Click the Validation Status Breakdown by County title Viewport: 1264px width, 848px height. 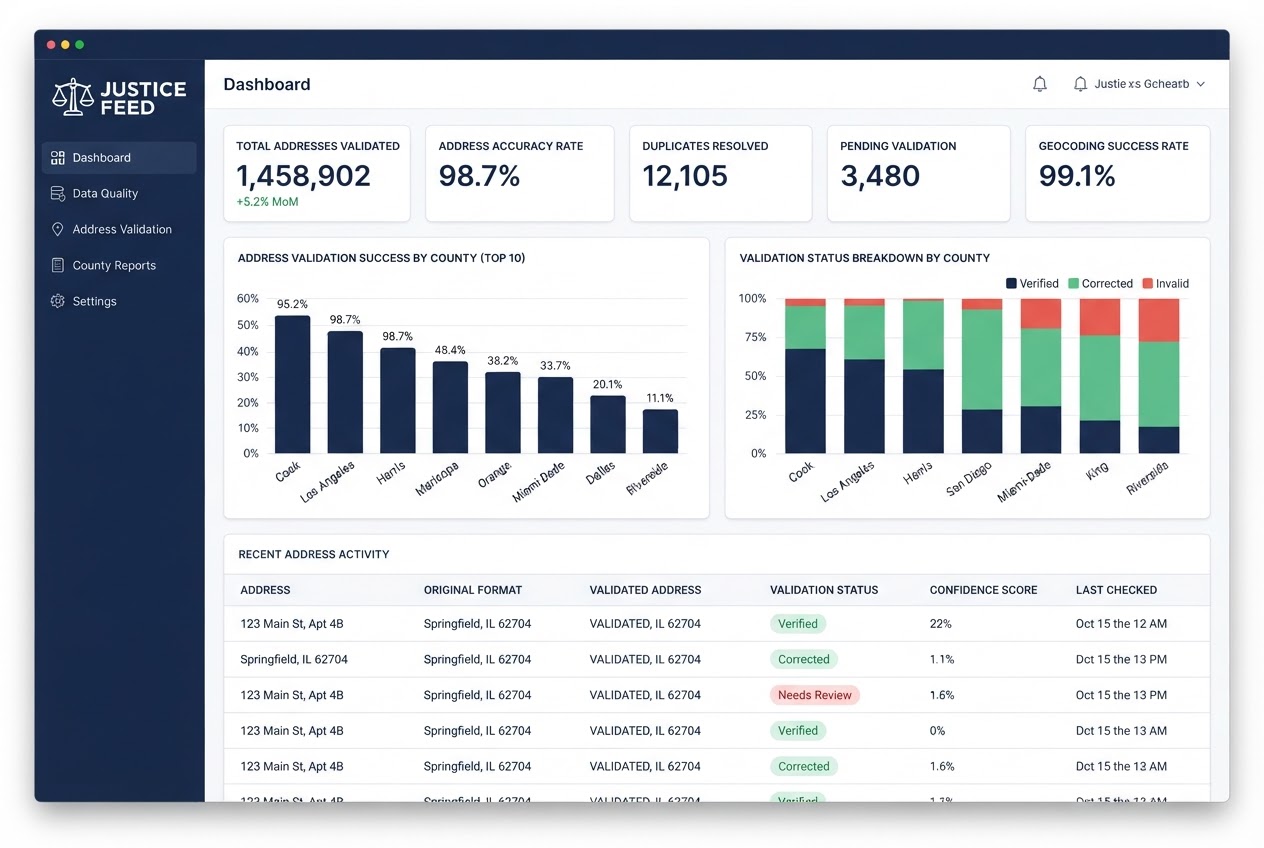click(x=865, y=258)
